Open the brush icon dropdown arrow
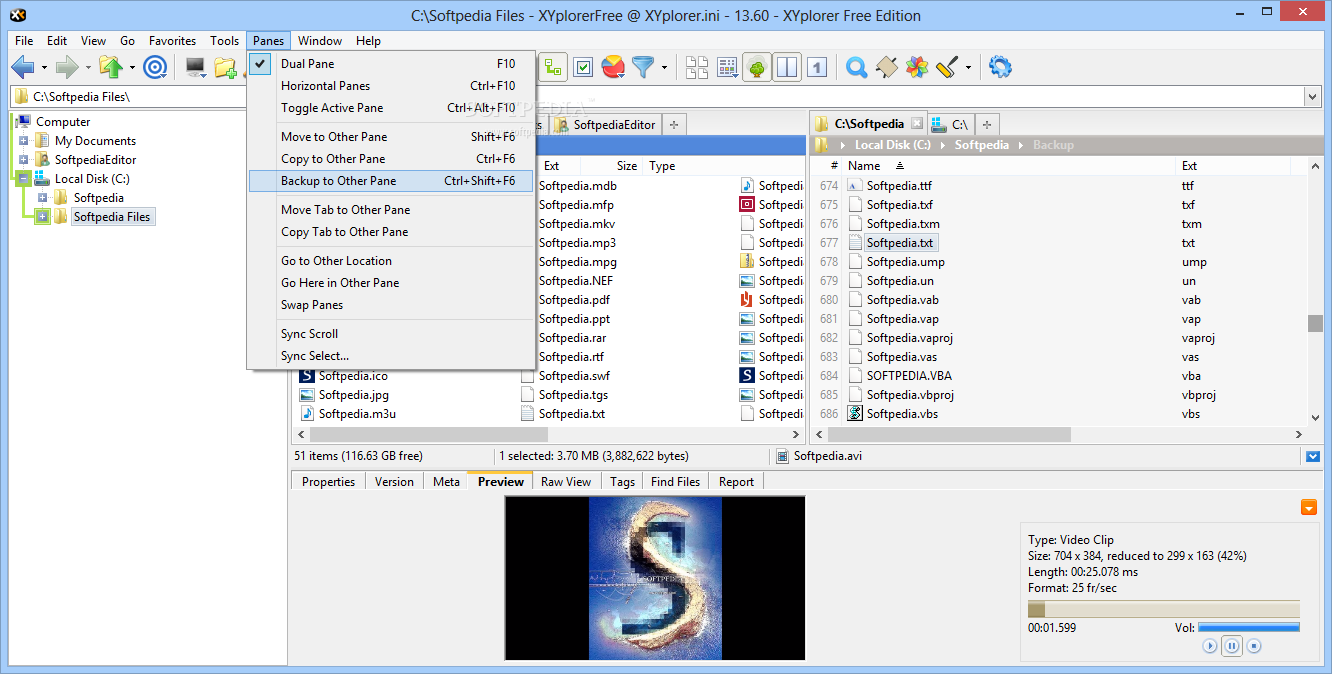Screen dimensions: 1332x674 click(968, 68)
